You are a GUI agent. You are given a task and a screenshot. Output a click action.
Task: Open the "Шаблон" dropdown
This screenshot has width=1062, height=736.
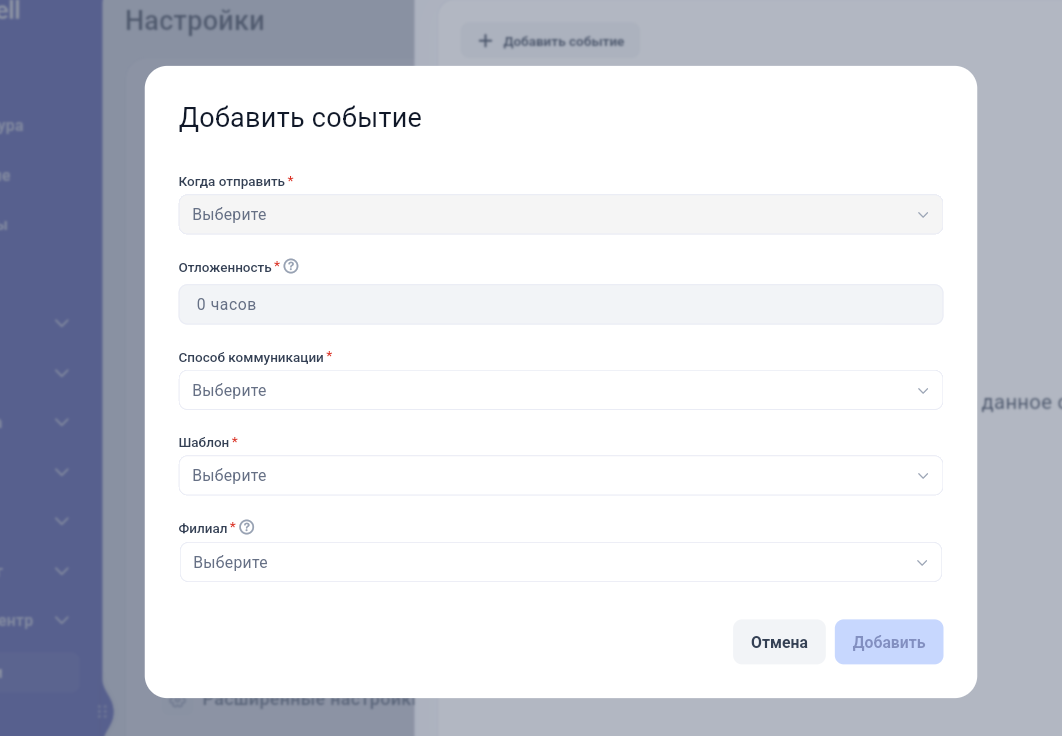560,475
